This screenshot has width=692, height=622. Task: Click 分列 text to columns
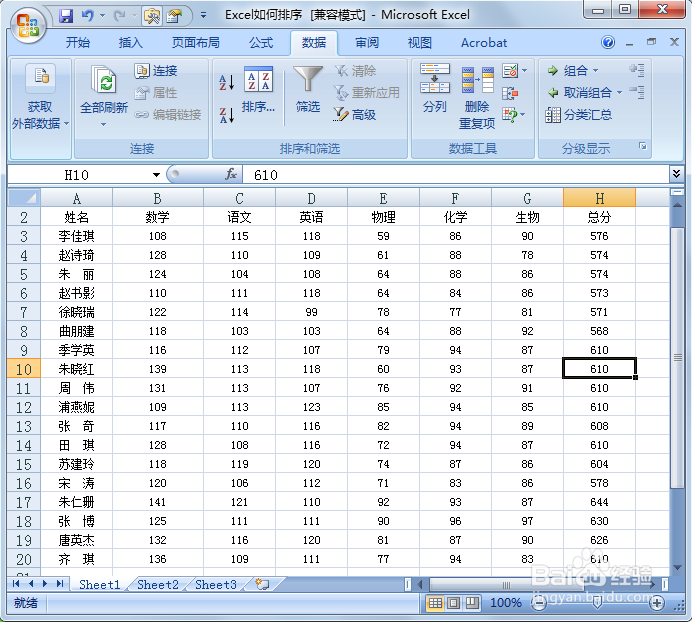pyautogui.click(x=435, y=88)
